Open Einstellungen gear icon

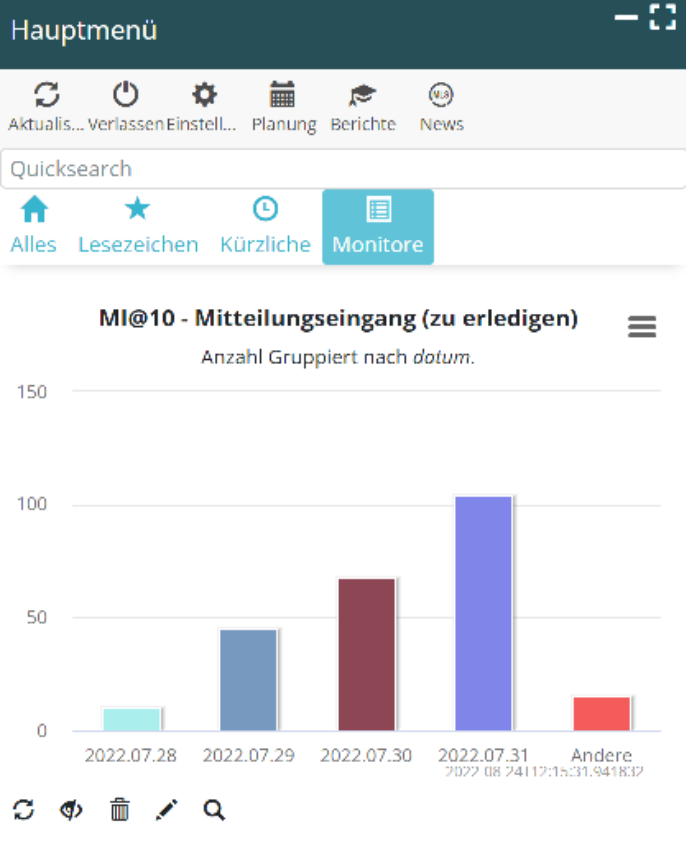tap(204, 95)
